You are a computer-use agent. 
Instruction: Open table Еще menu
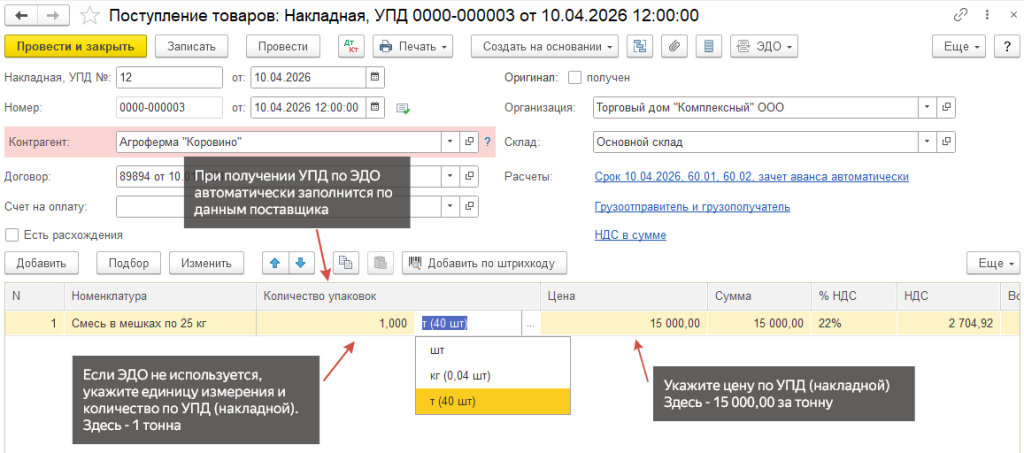coord(993,263)
